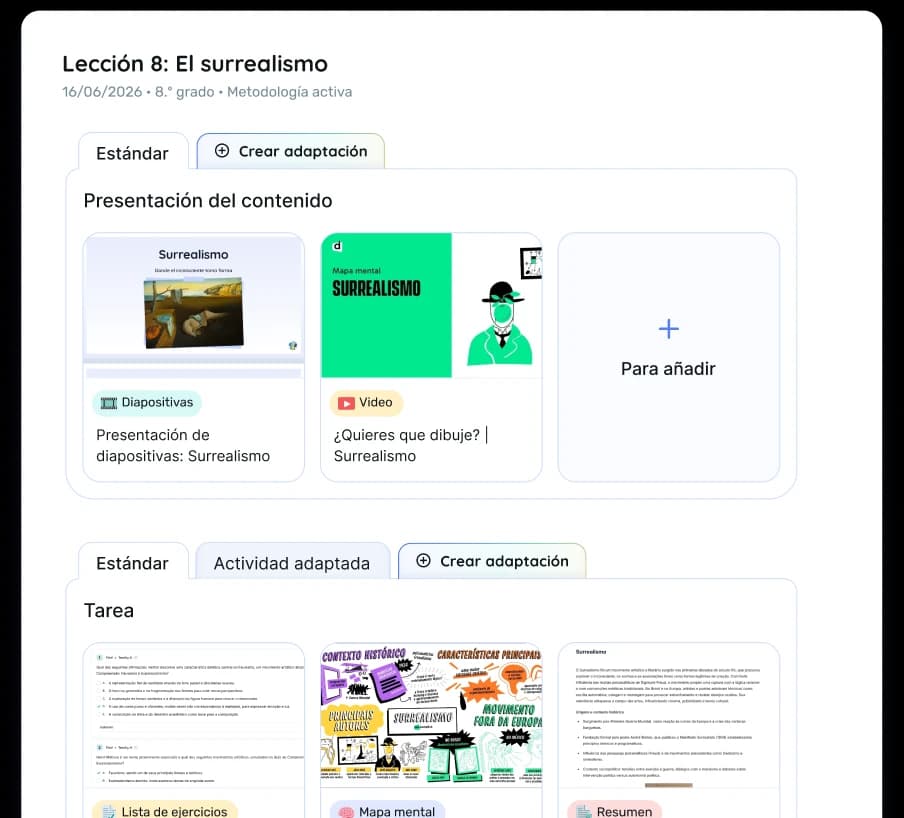Click the Diapositivas tag icon

pyautogui.click(x=108, y=403)
